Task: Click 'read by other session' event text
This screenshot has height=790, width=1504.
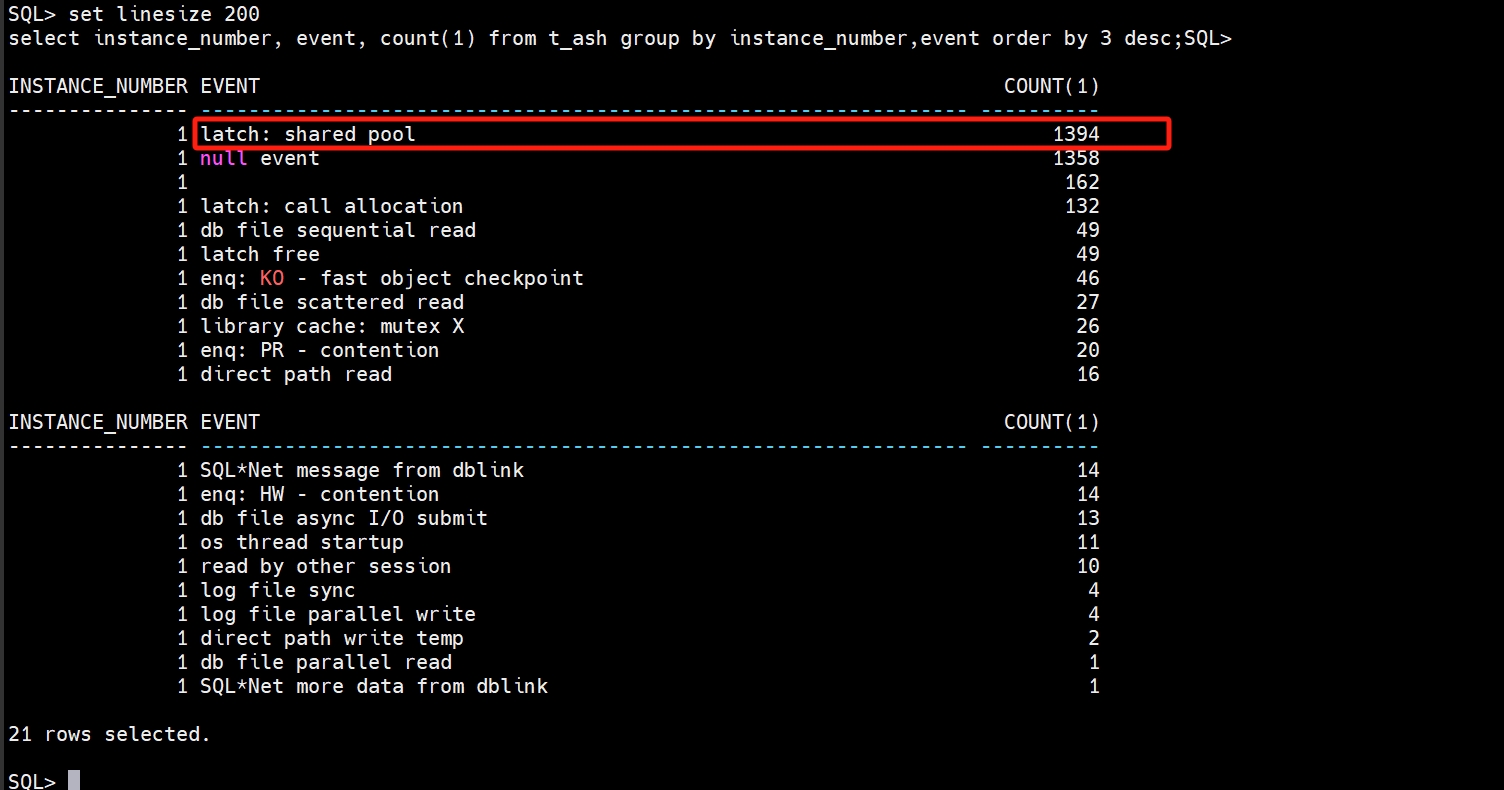Action: (x=326, y=566)
